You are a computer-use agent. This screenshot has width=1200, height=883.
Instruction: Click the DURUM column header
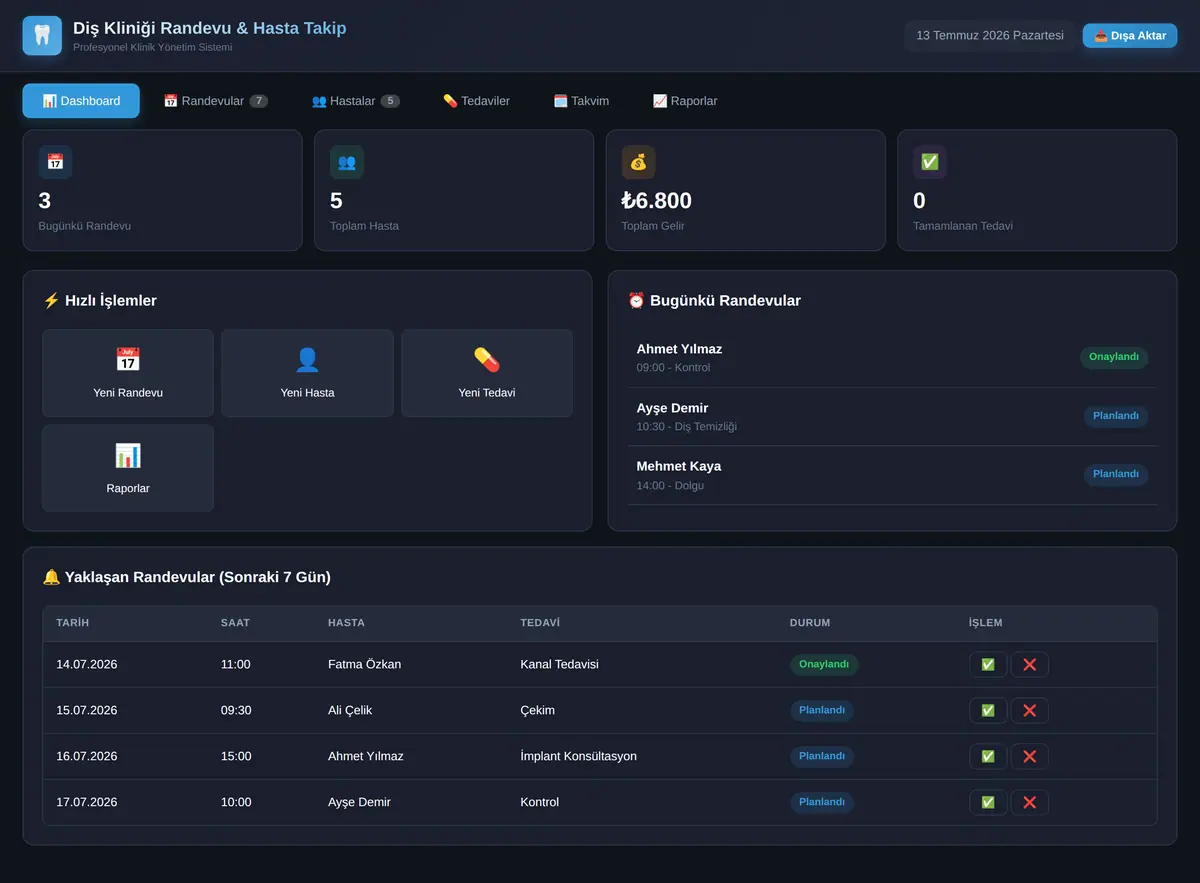pos(810,623)
